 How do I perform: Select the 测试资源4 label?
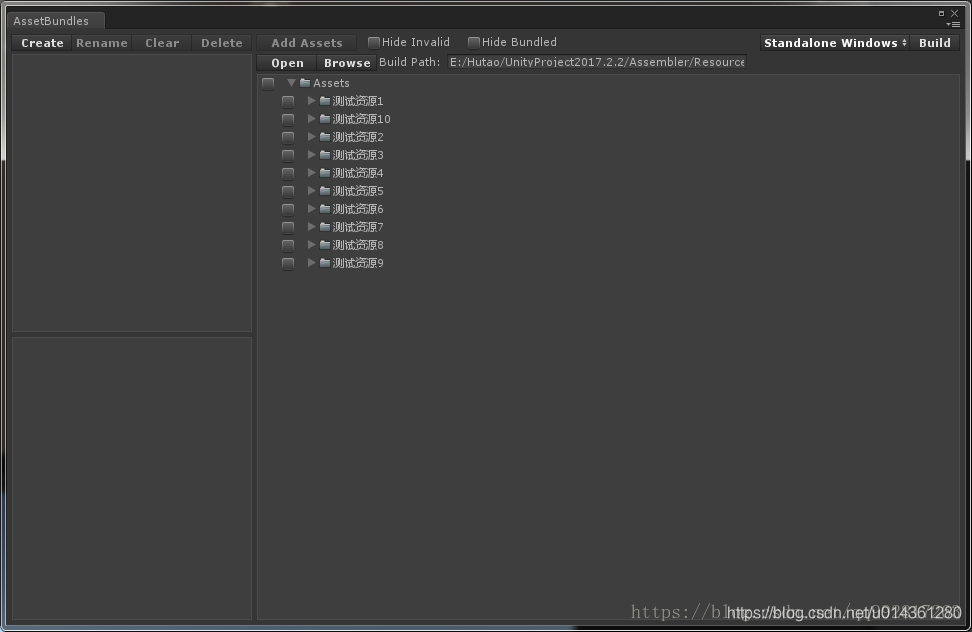tap(358, 173)
